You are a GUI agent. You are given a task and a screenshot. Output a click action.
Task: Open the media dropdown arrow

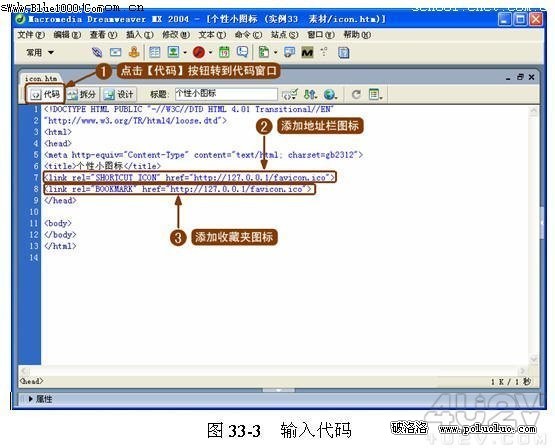pyautogui.click(x=210, y=53)
